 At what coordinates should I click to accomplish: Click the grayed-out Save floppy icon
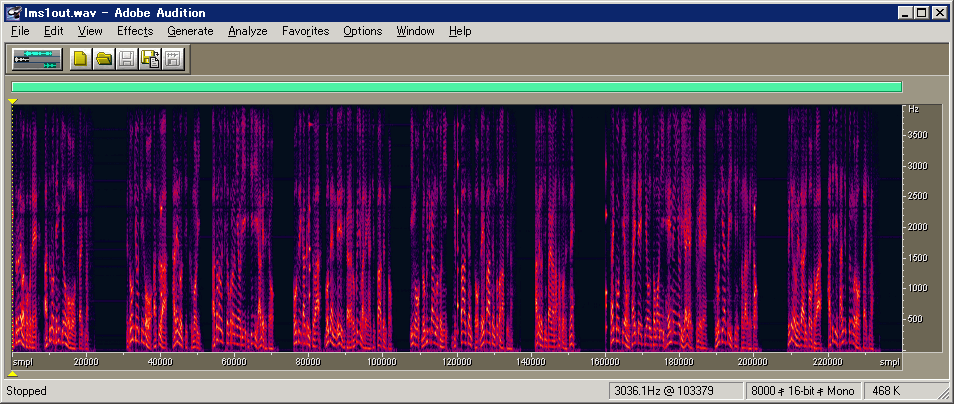coord(127,59)
